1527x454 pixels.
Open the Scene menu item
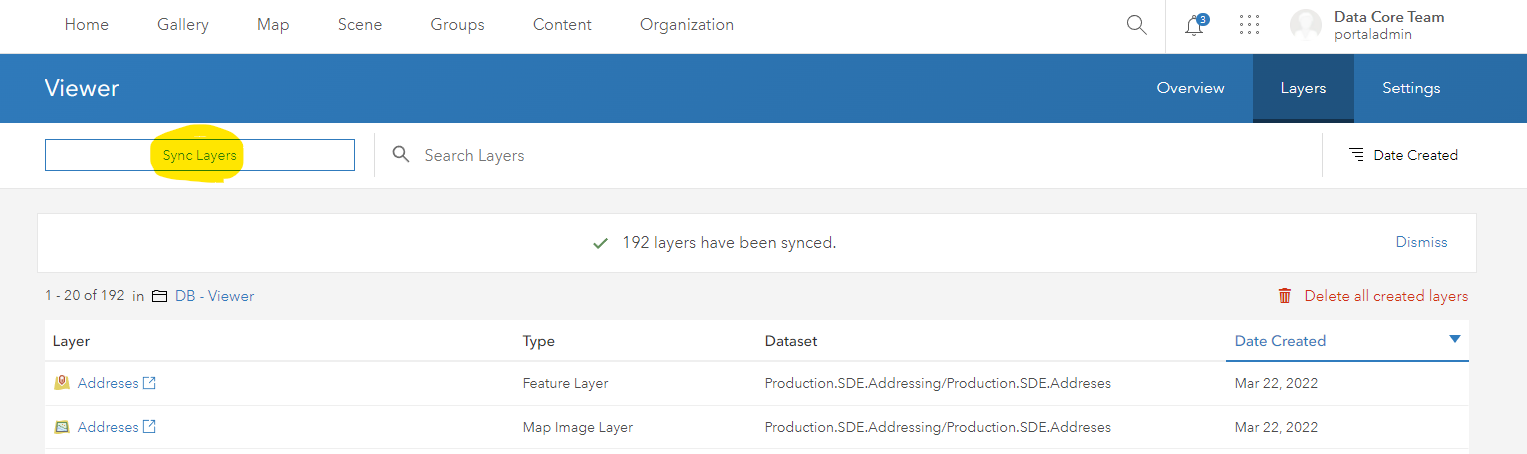(x=360, y=25)
